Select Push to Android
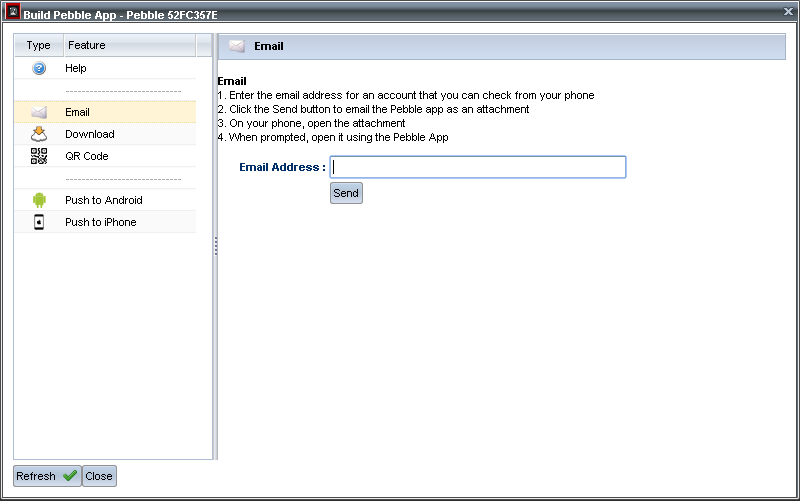This screenshot has height=501, width=800. click(x=105, y=200)
